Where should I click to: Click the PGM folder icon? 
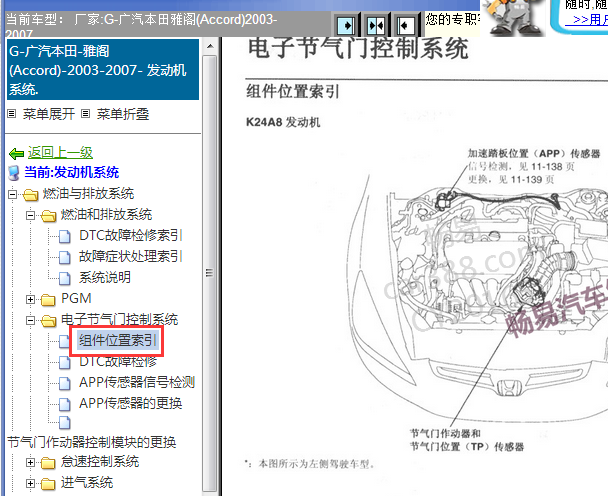[48, 299]
